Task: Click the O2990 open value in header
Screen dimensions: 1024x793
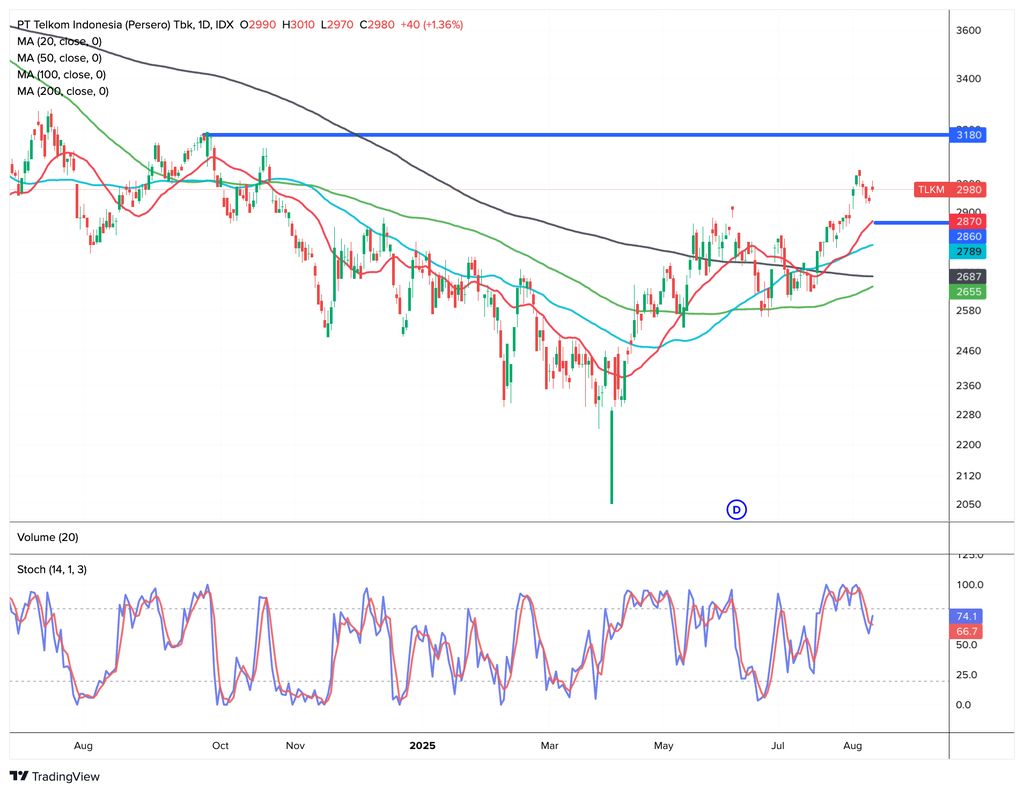Action: pos(257,25)
